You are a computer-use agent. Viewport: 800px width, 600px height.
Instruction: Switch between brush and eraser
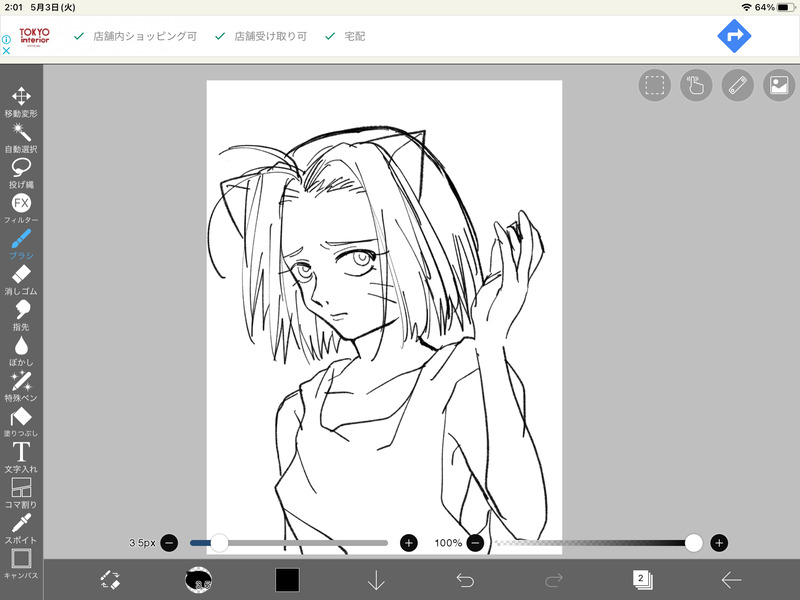[110, 580]
